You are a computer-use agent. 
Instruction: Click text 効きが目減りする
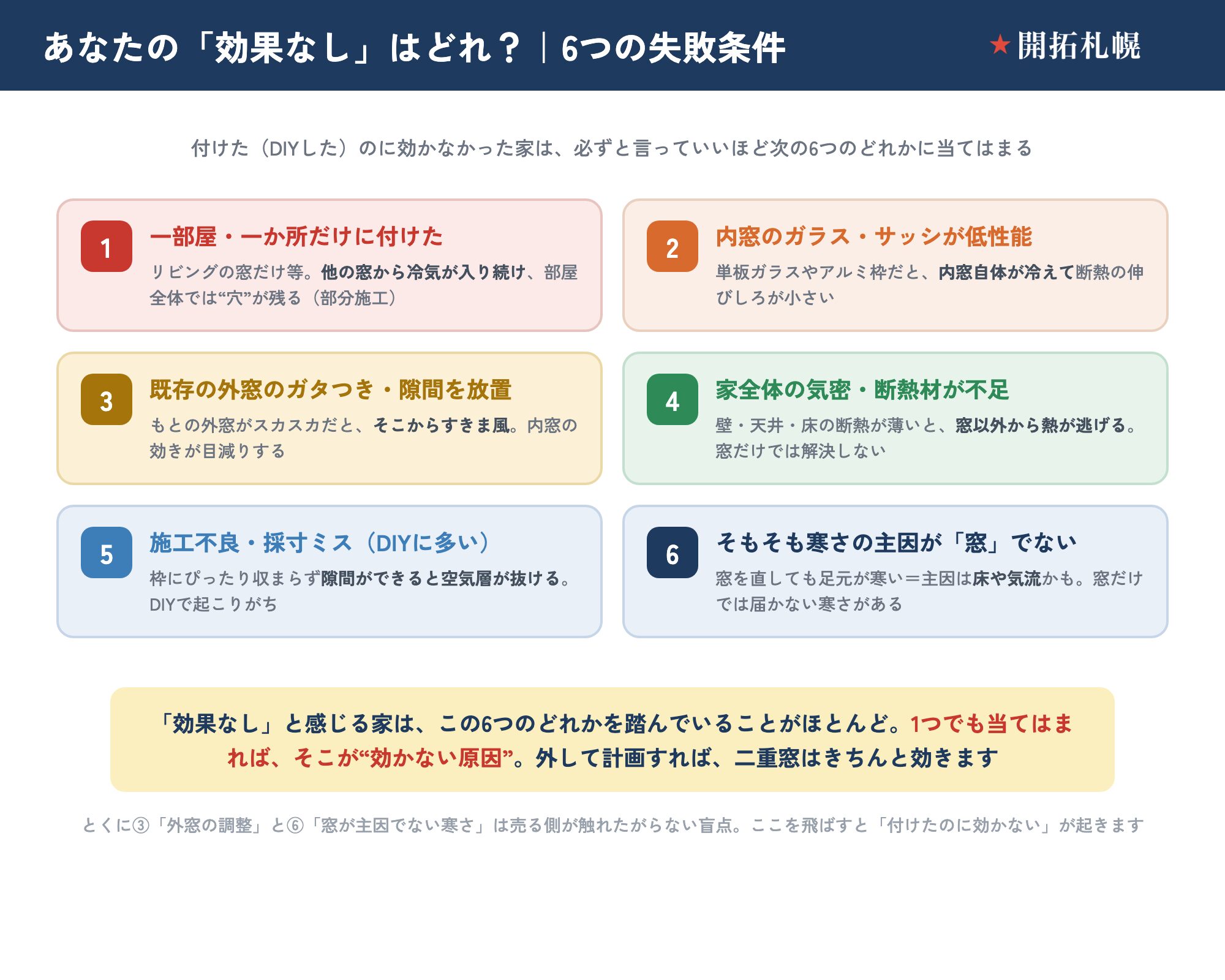tap(218, 451)
